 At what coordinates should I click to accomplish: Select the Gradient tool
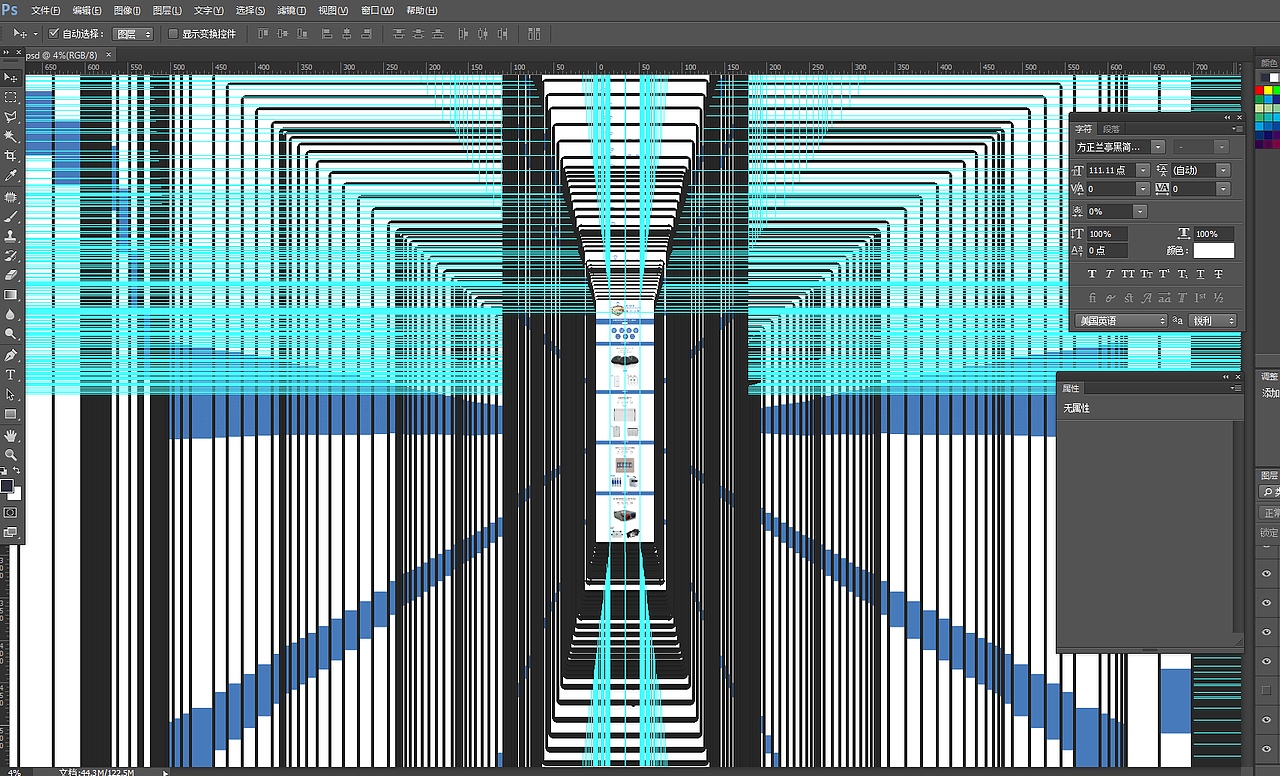(x=11, y=295)
